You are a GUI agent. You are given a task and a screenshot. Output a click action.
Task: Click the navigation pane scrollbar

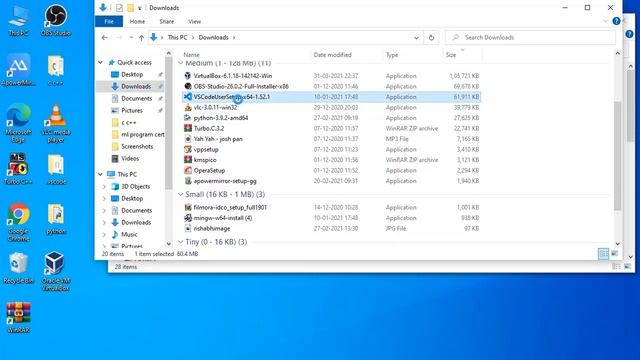[x=169, y=122]
